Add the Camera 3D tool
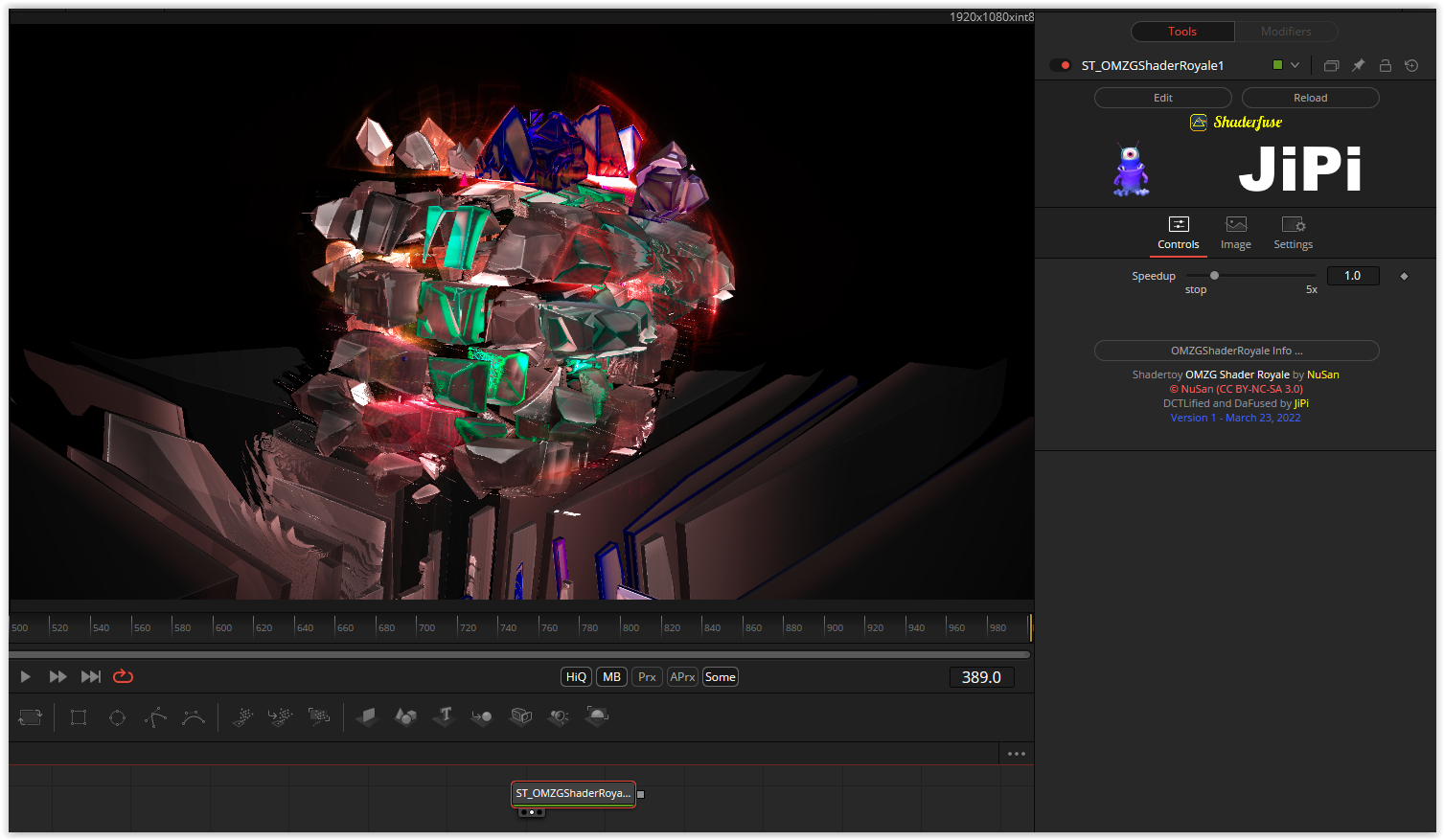Screen dimensions: 1444x840 click(x=520, y=716)
